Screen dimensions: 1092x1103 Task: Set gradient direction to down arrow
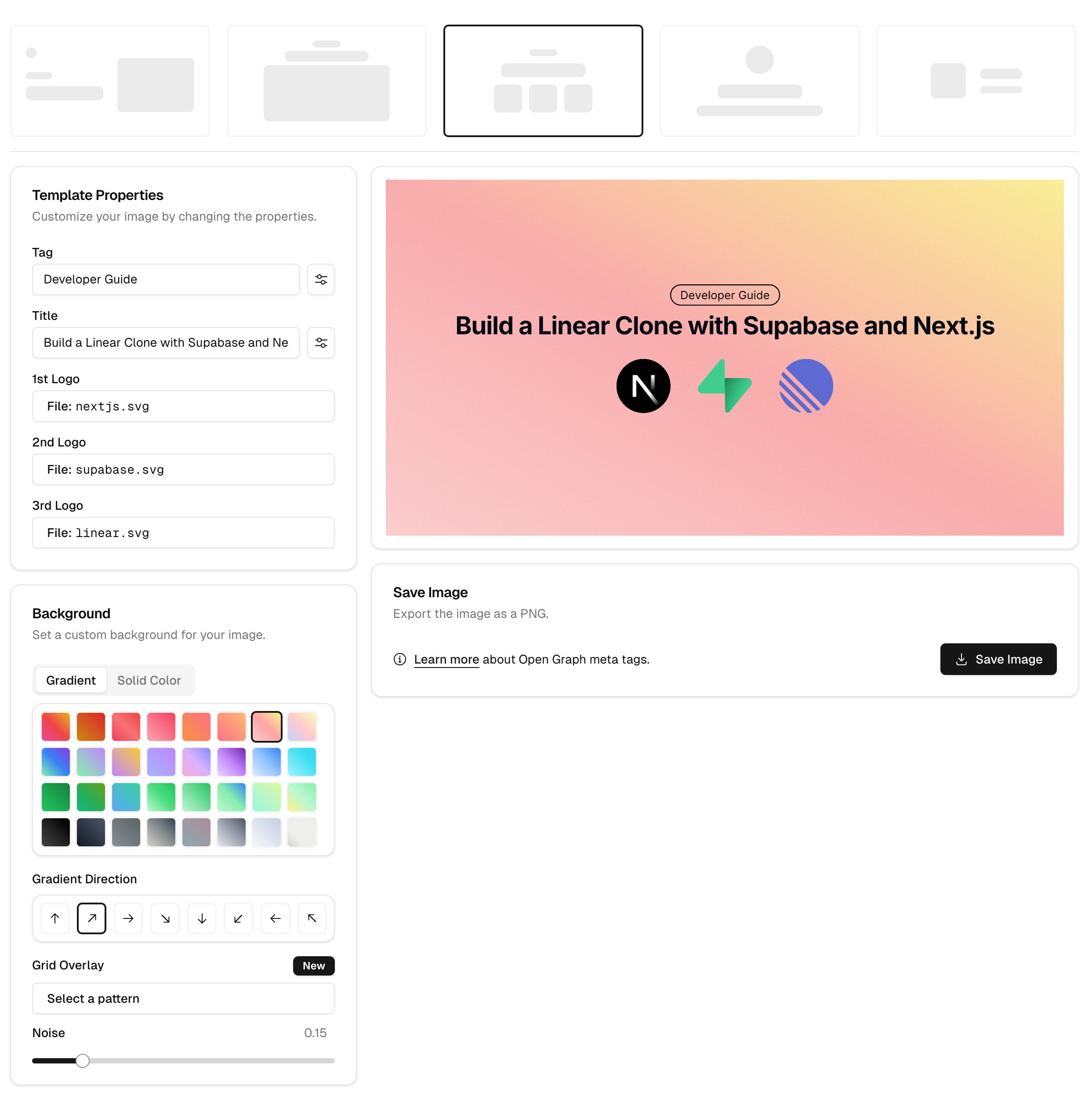coord(202,918)
